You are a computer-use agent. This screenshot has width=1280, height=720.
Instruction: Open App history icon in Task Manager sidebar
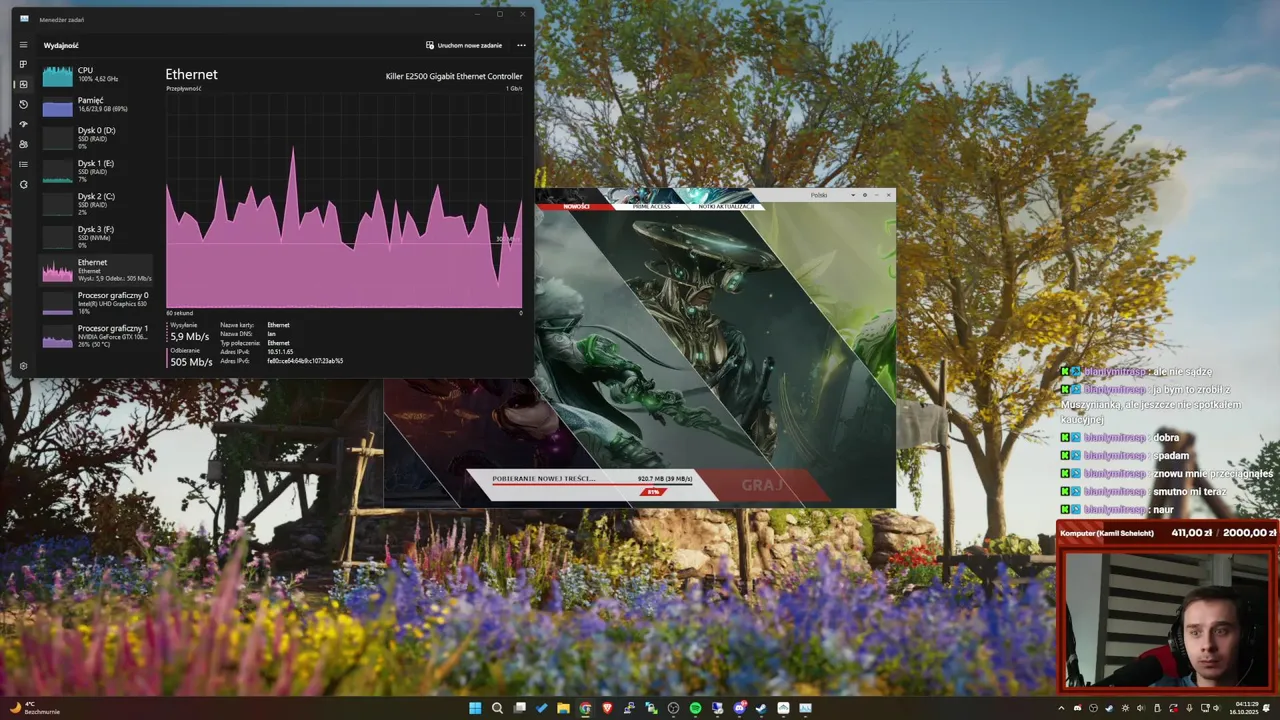[x=23, y=104]
